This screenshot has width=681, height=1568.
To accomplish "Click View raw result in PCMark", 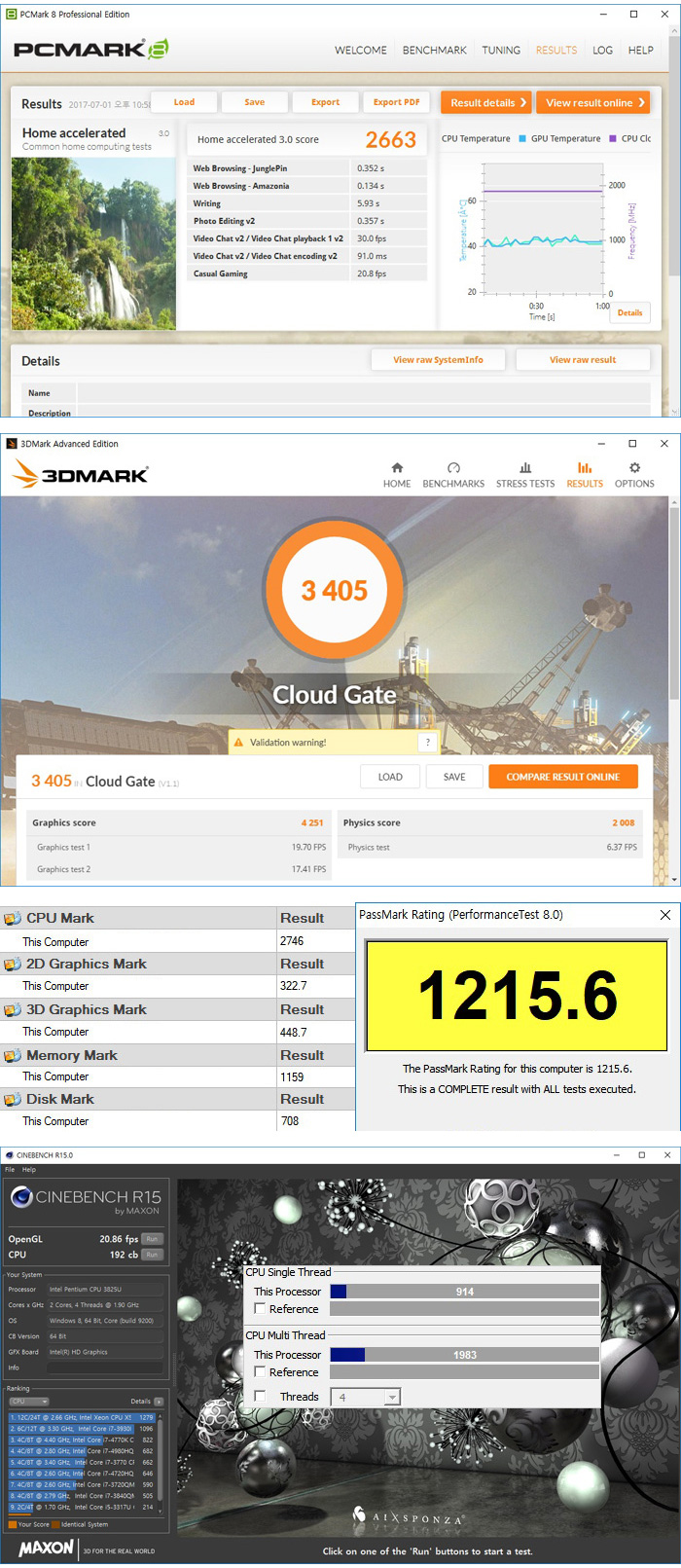I will coord(583,360).
